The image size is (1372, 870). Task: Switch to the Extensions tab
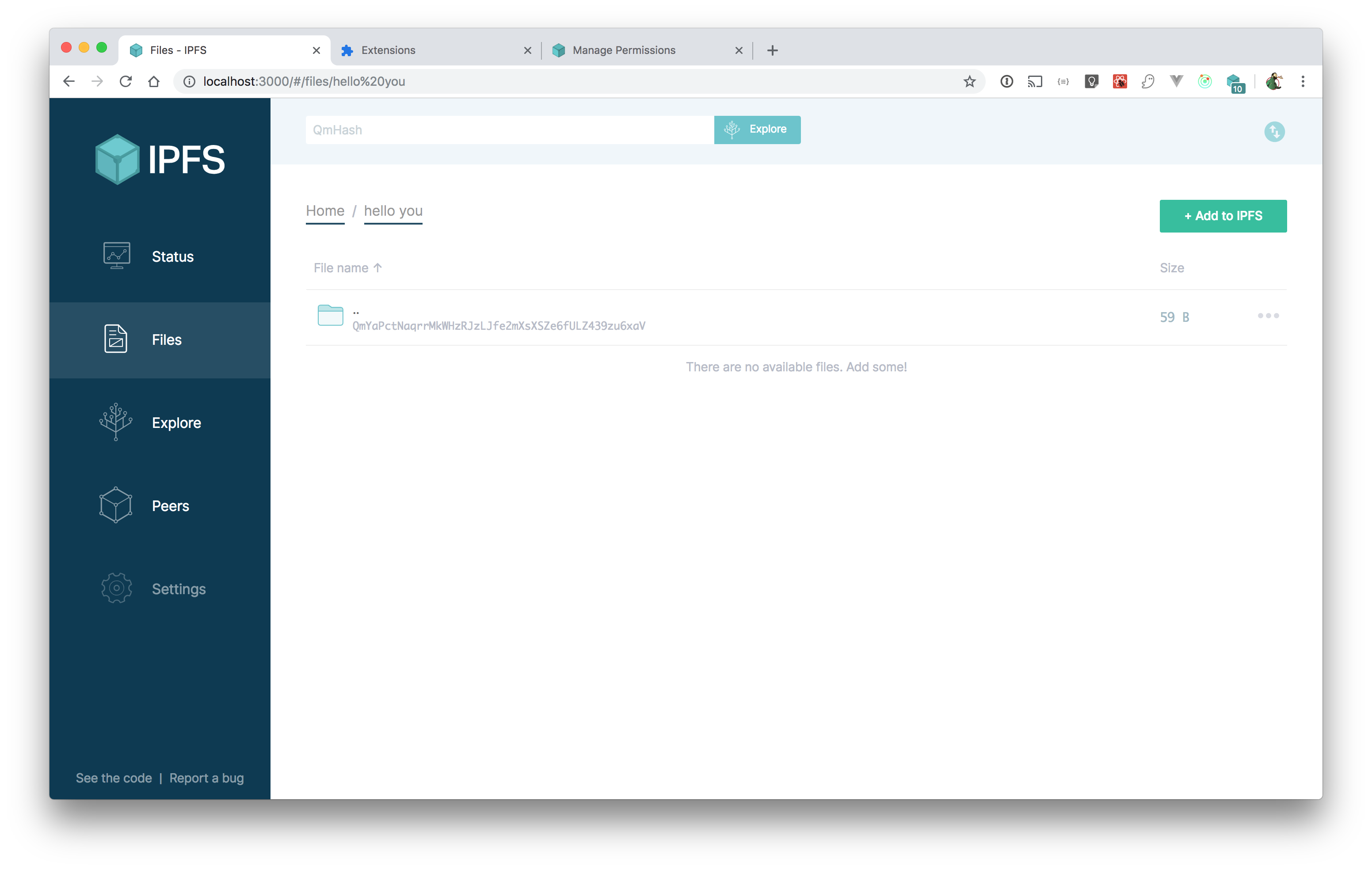[x=389, y=50]
